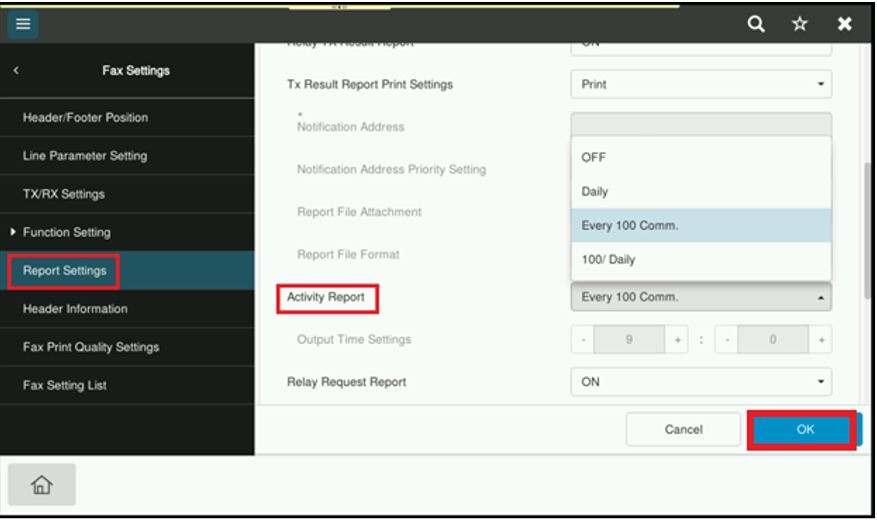The image size is (877, 522).
Task: Click the Notification Address input field
Action: (700, 124)
